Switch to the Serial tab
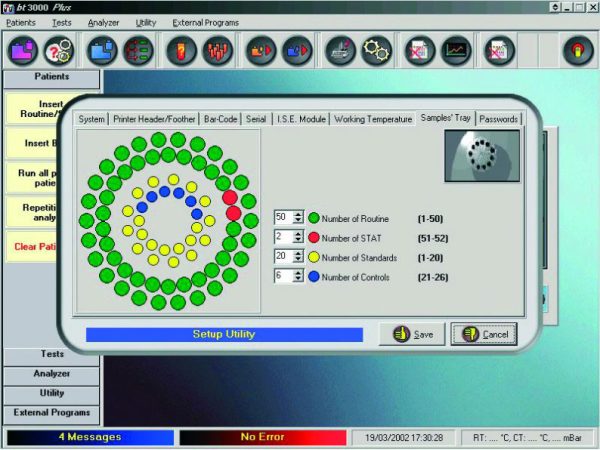The image size is (600, 450). [x=256, y=119]
